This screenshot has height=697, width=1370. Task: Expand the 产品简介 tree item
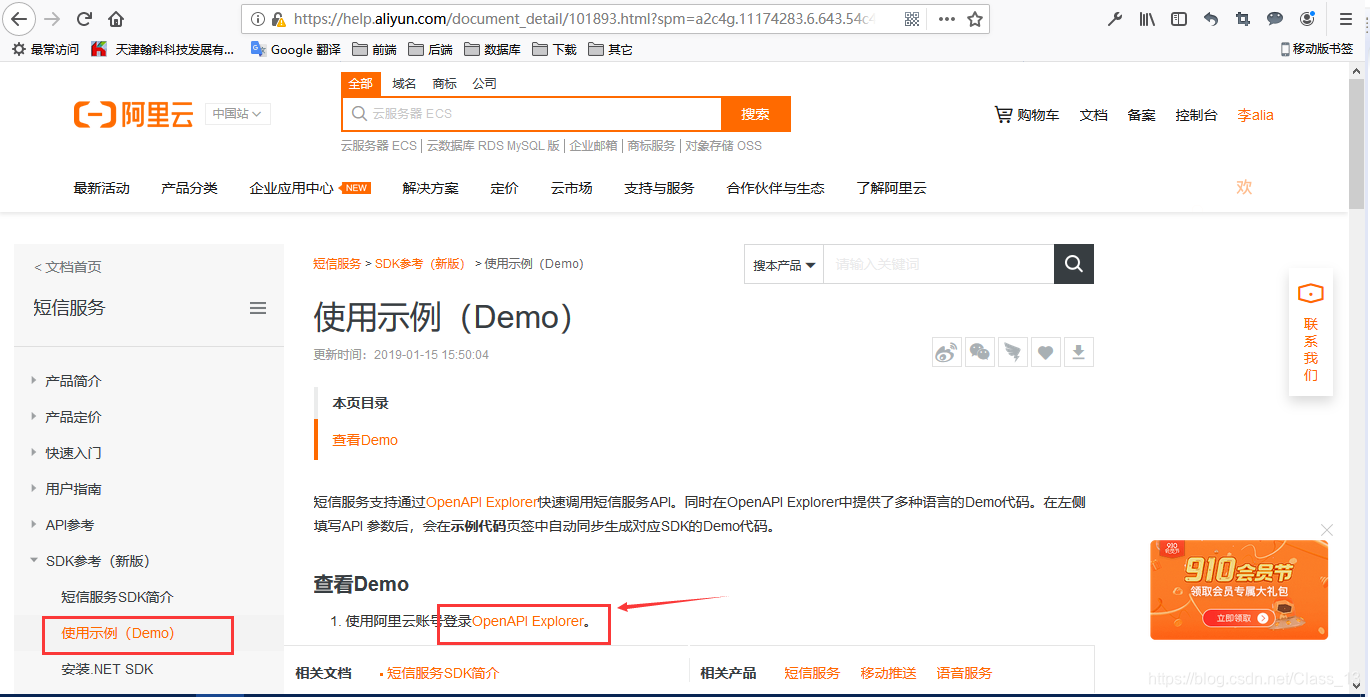pos(73,381)
